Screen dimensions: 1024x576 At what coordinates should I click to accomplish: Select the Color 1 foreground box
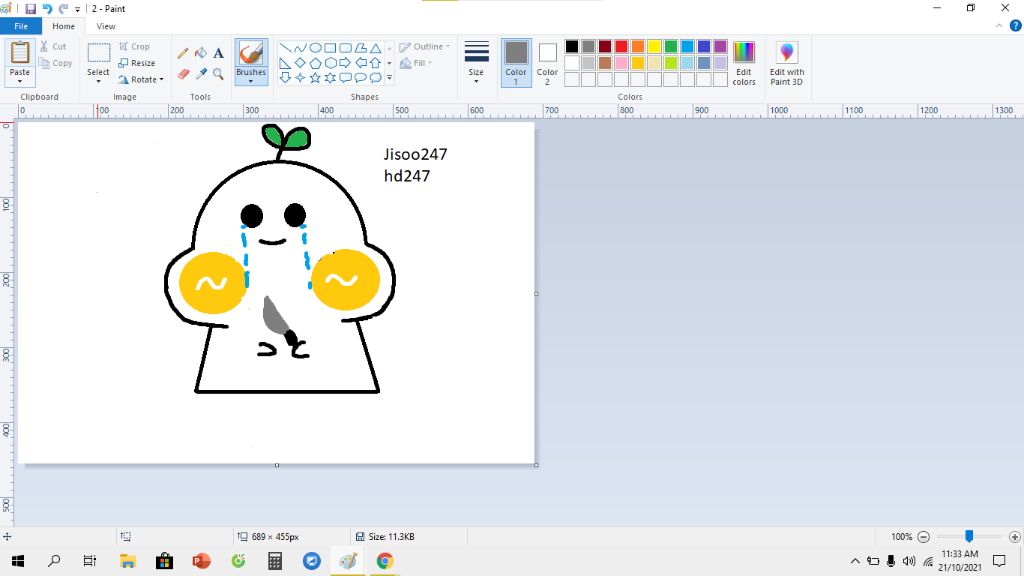coord(516,63)
